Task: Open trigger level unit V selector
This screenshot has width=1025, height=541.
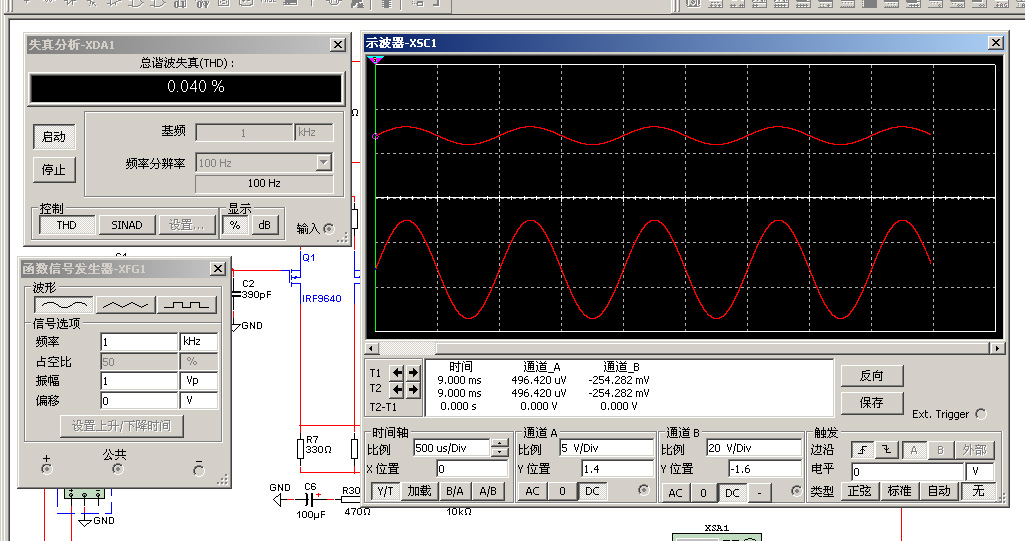Action: coord(980,471)
